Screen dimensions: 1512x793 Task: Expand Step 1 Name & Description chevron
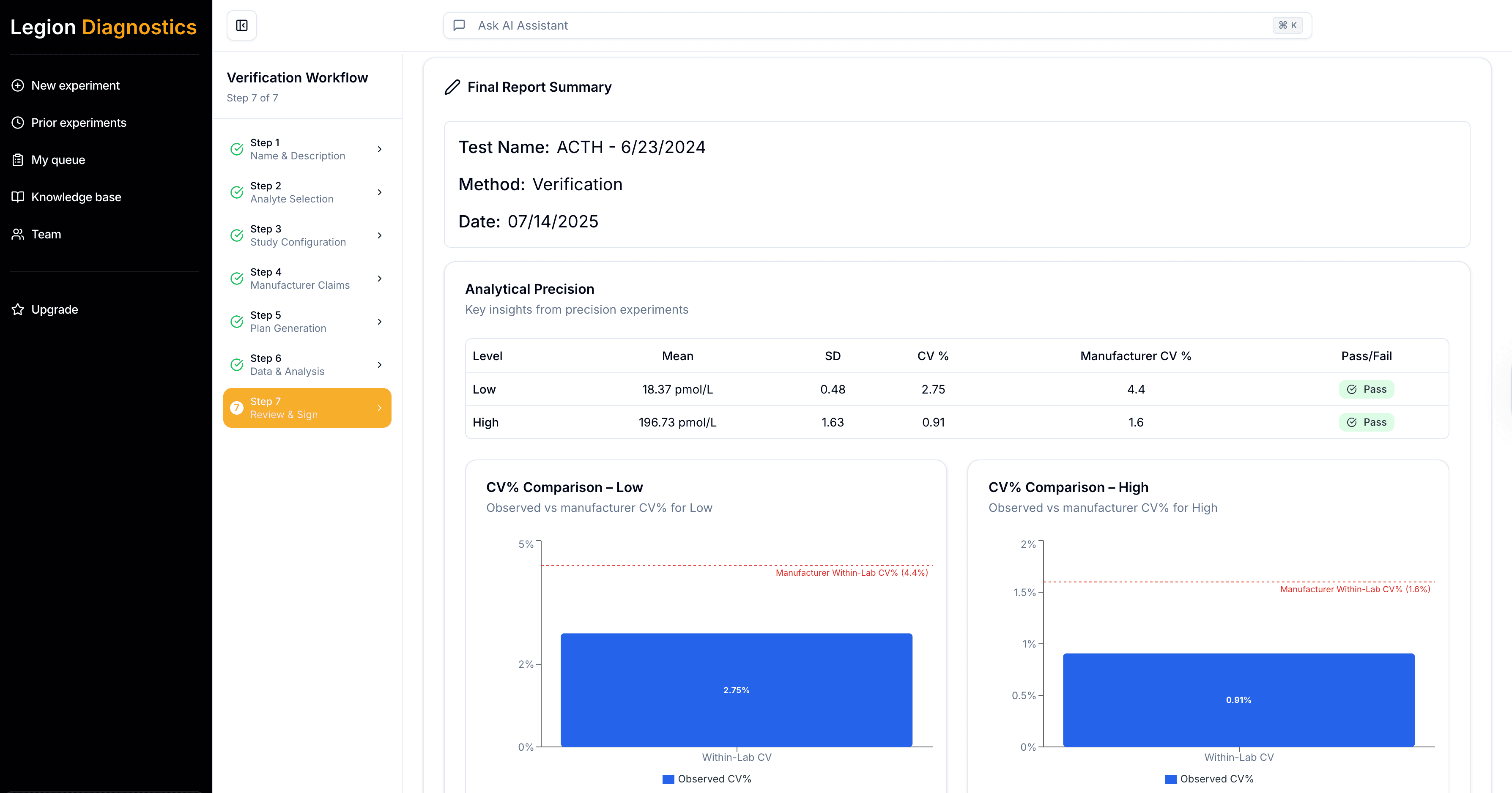coord(380,149)
